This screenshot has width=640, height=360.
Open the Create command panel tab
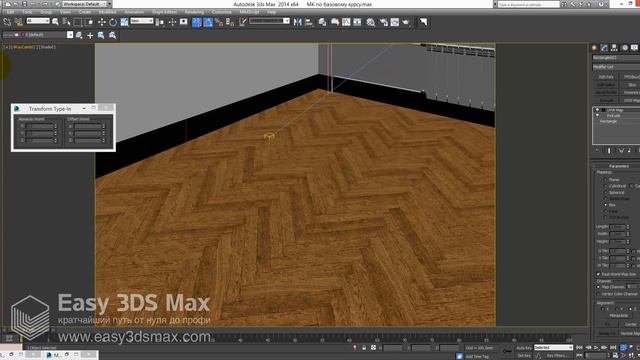(594, 48)
